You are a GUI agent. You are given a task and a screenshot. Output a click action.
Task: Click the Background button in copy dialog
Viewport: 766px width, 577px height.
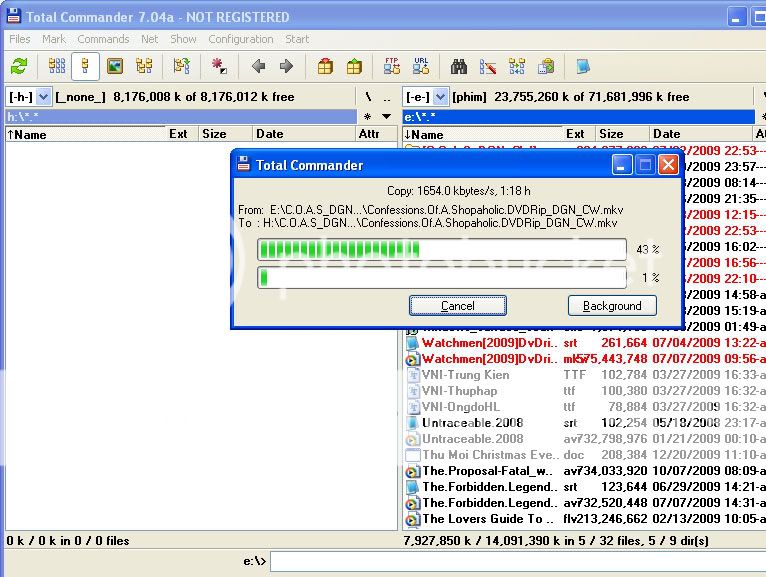tap(611, 306)
